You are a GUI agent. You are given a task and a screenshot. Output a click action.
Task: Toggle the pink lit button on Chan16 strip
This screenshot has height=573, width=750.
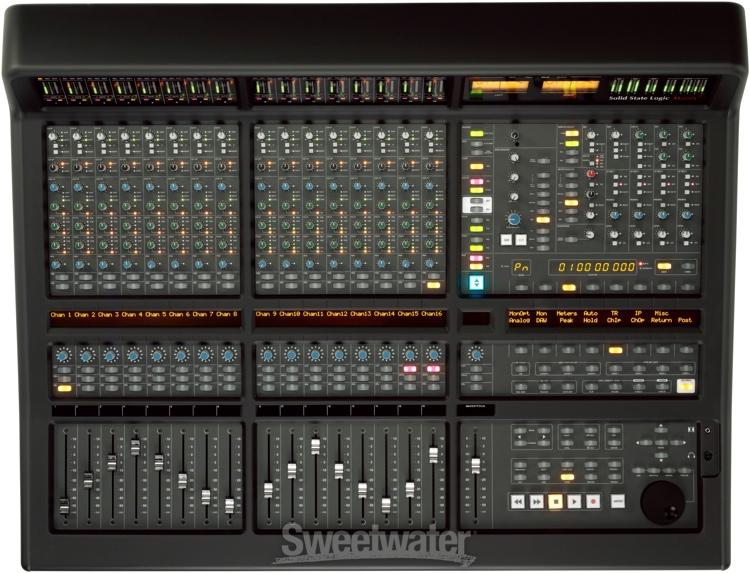433,369
